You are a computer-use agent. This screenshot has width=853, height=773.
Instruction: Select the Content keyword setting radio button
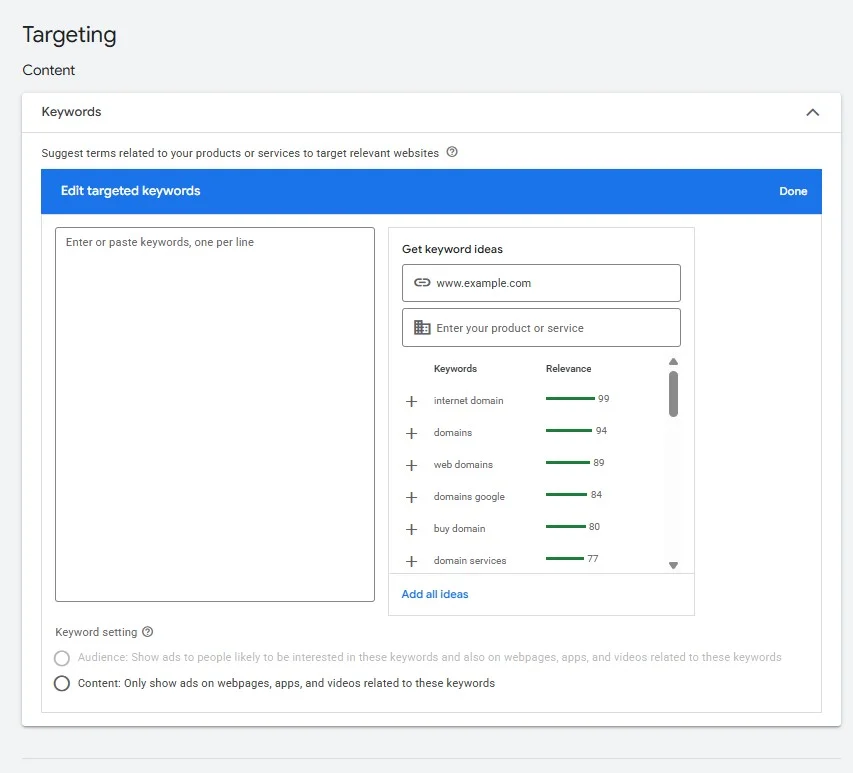[x=62, y=683]
